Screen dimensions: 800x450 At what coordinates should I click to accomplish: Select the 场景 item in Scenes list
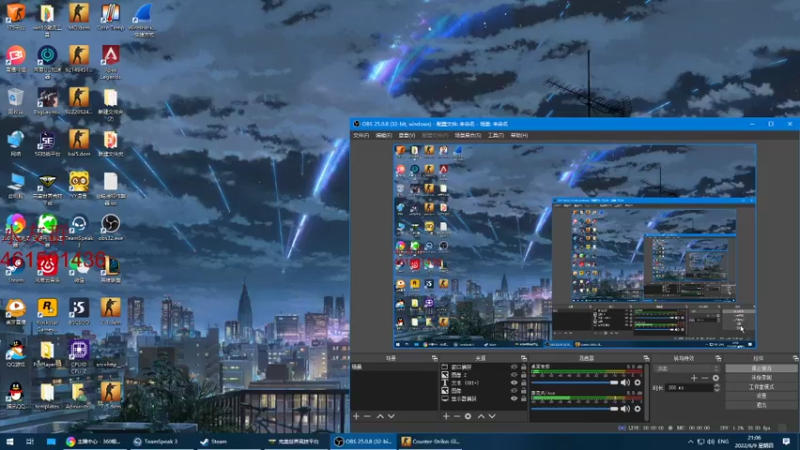tap(394, 367)
